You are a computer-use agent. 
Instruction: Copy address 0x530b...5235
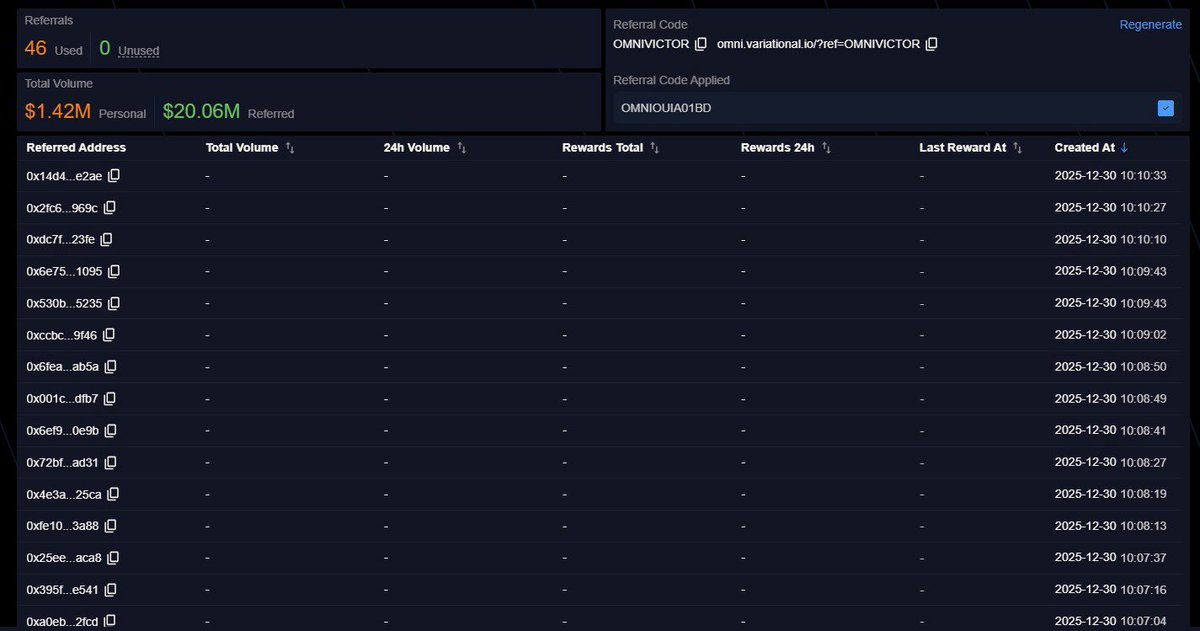click(x=114, y=303)
